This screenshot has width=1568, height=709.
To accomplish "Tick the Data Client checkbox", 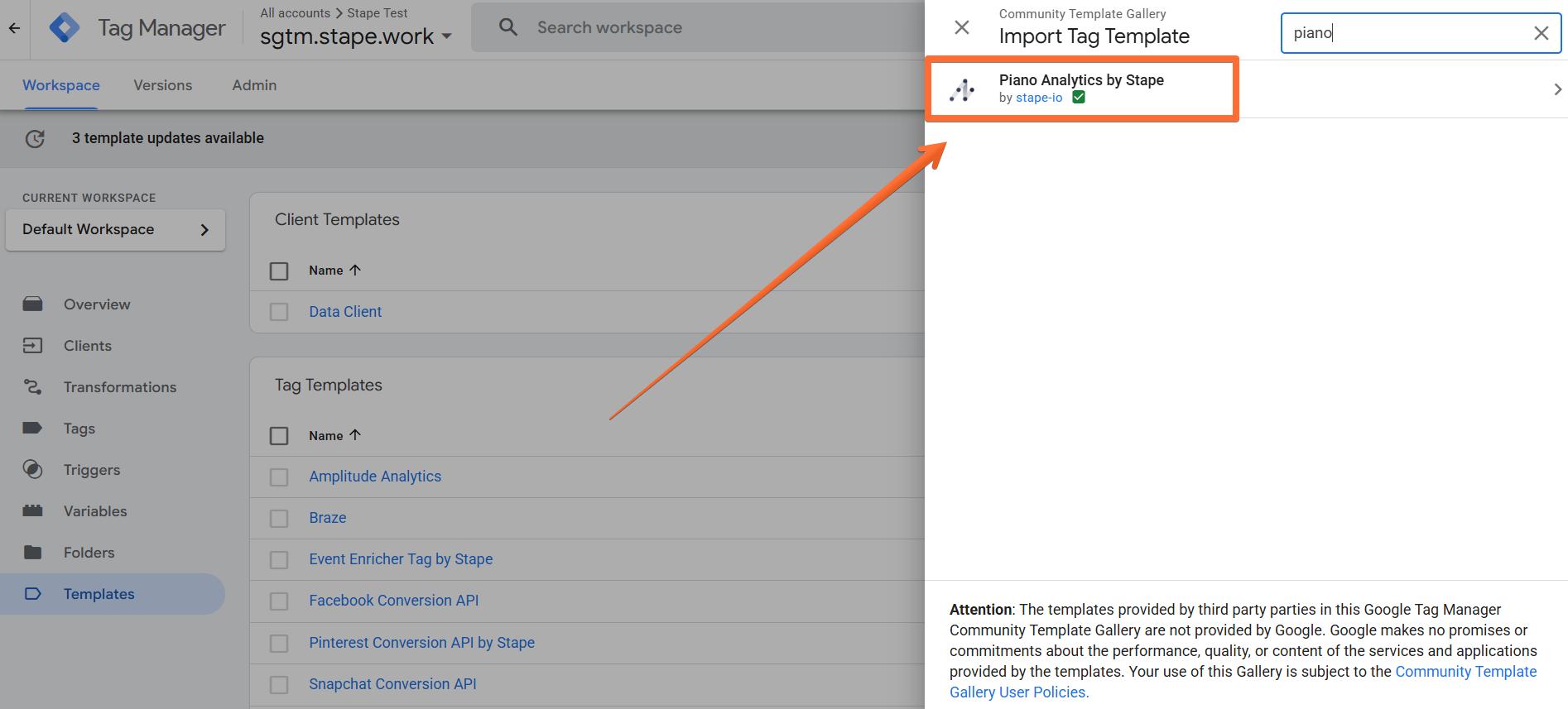I will pyautogui.click(x=279, y=312).
